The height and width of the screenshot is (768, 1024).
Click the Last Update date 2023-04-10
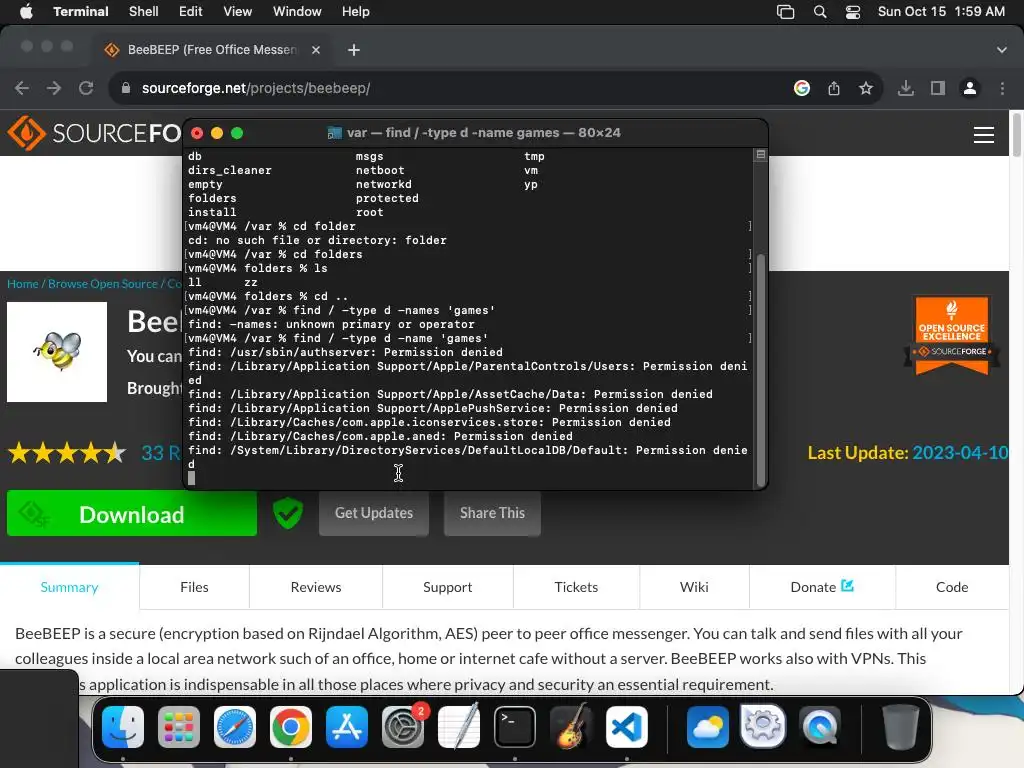pos(959,453)
